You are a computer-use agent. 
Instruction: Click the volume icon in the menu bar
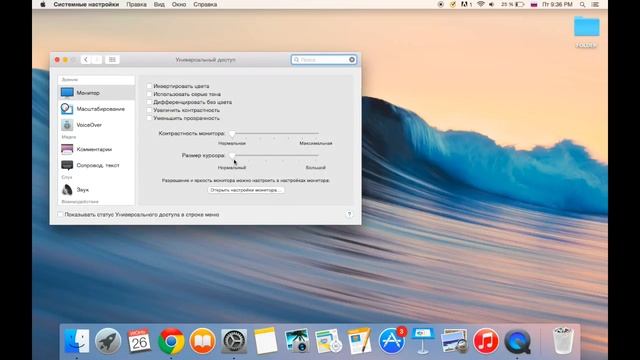click(x=491, y=4)
